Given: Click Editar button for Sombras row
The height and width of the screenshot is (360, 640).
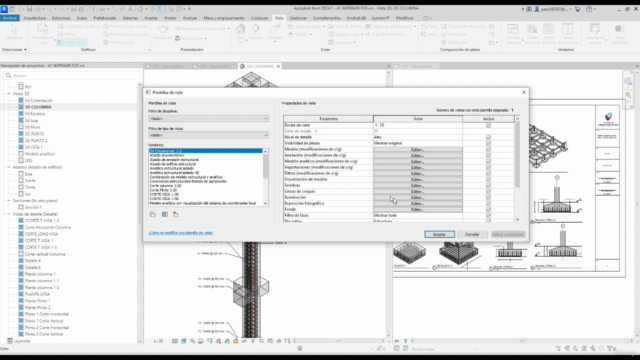Looking at the screenshot, I should pyautogui.click(x=418, y=185).
